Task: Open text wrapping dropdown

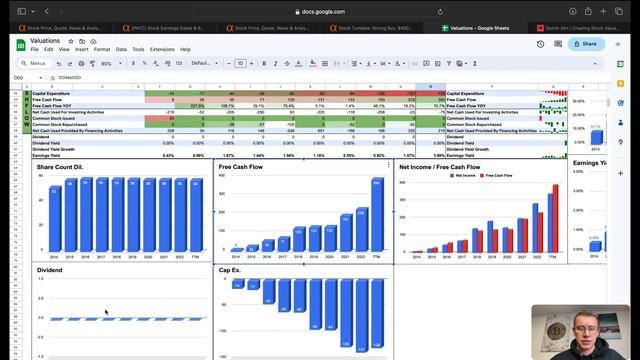Action: (385, 64)
